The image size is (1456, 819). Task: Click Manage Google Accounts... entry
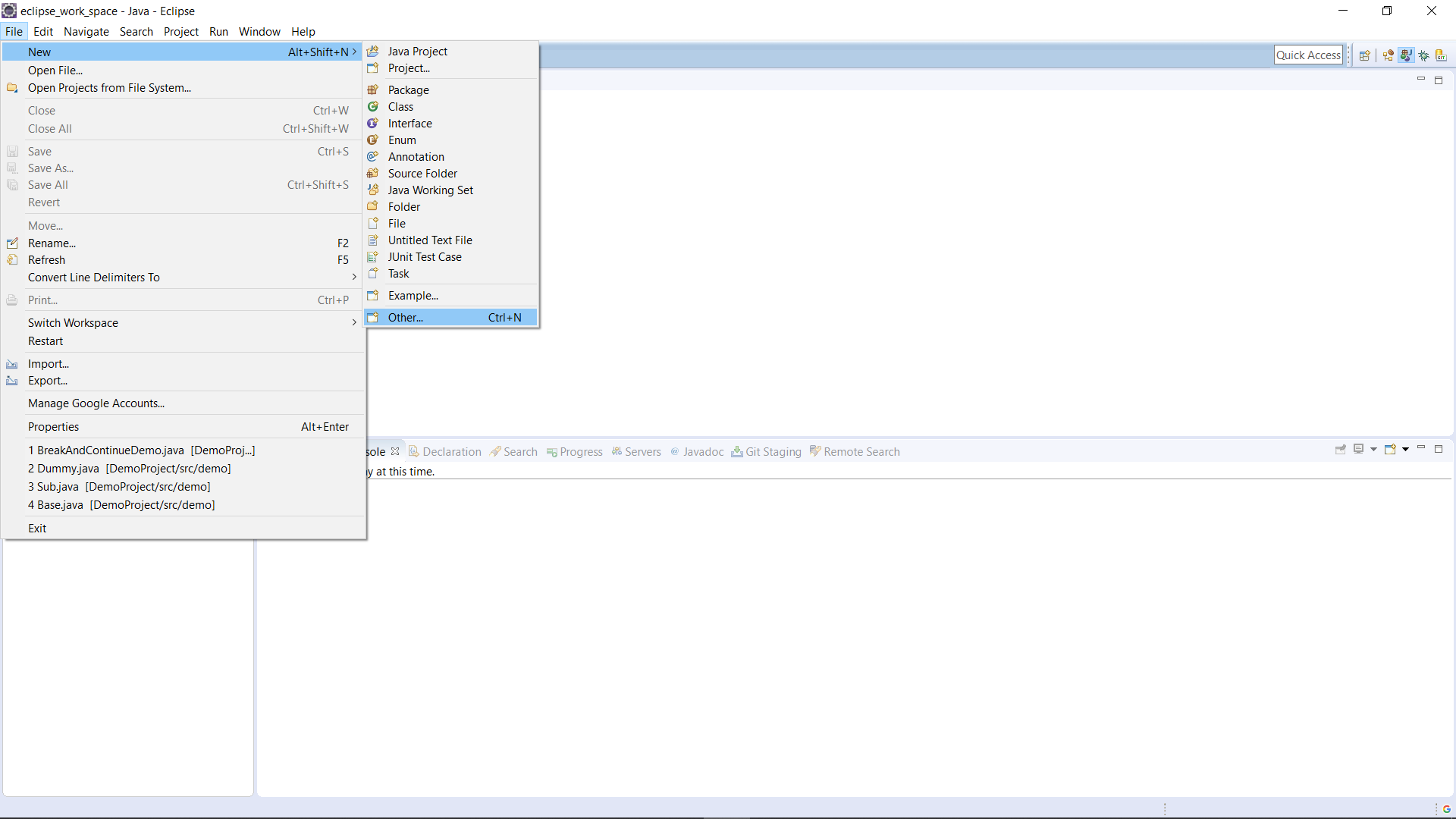96,403
